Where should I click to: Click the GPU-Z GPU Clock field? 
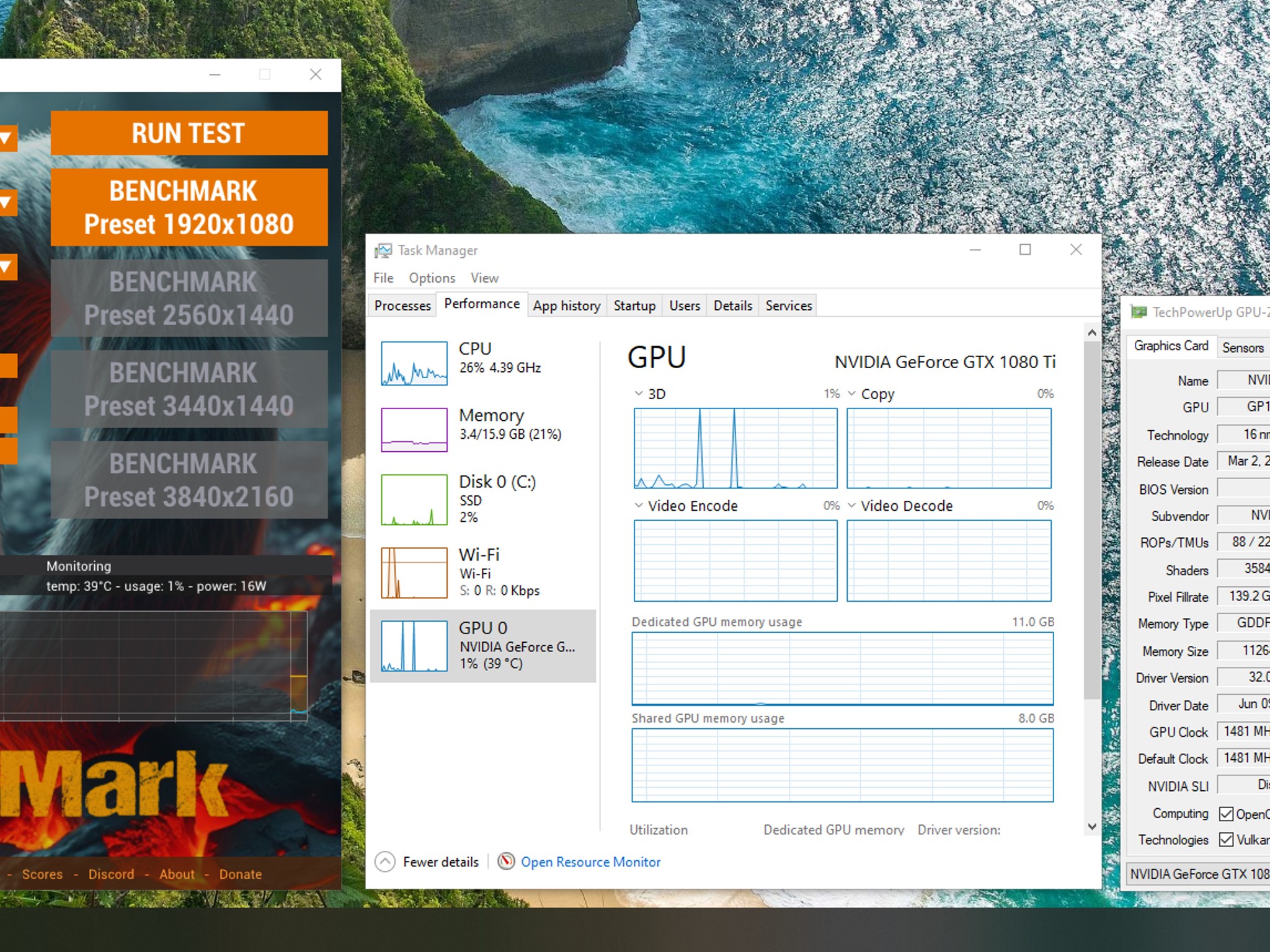[1243, 731]
